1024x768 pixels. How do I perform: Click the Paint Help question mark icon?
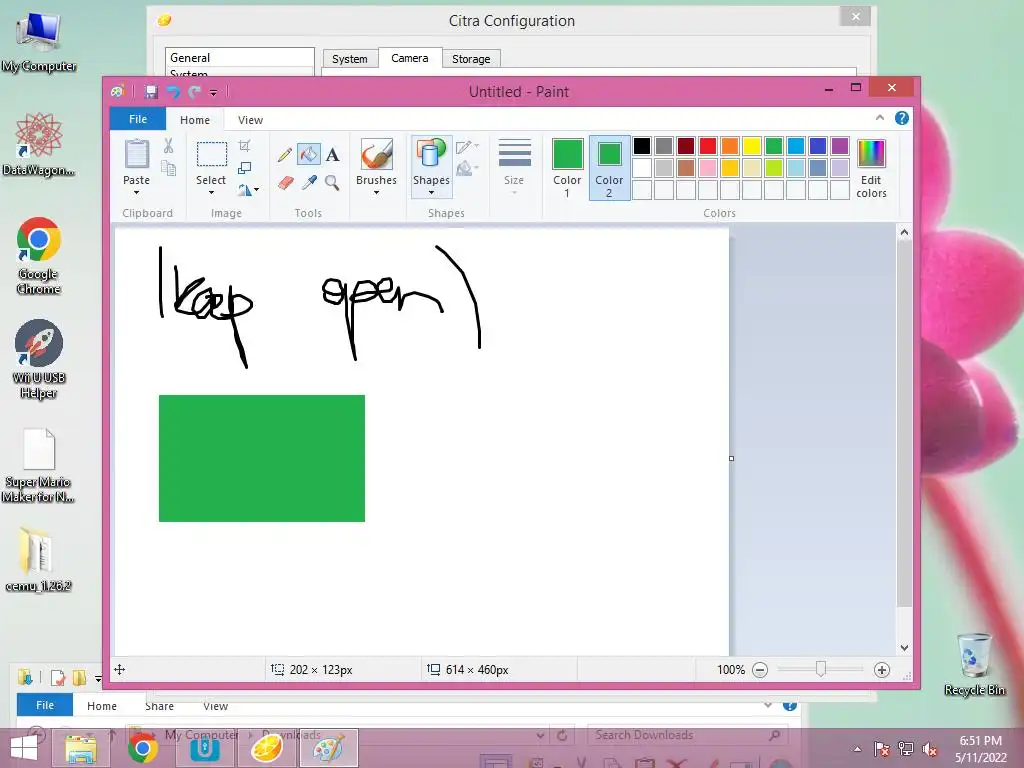click(902, 118)
